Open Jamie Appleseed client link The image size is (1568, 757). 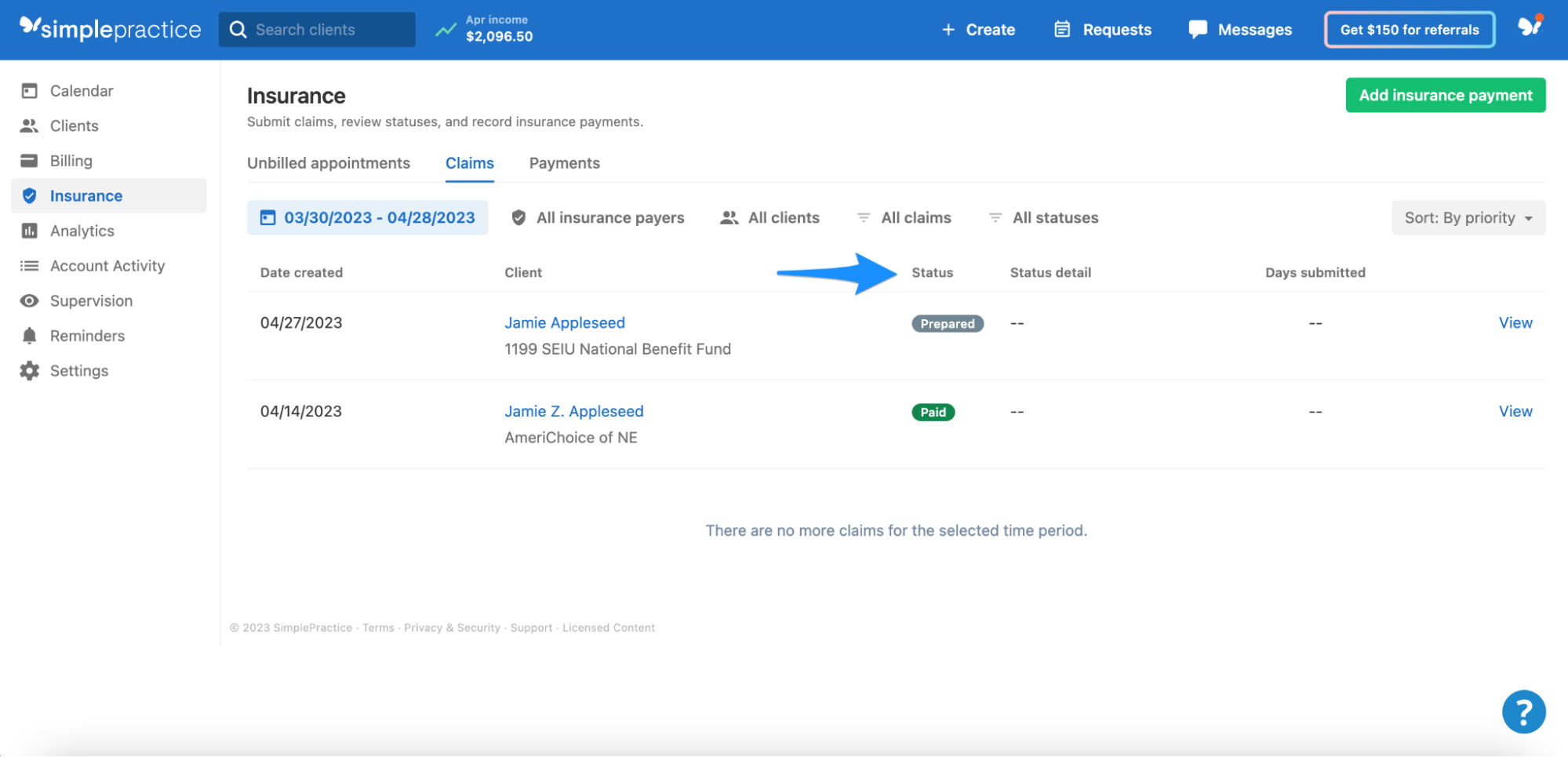point(565,323)
